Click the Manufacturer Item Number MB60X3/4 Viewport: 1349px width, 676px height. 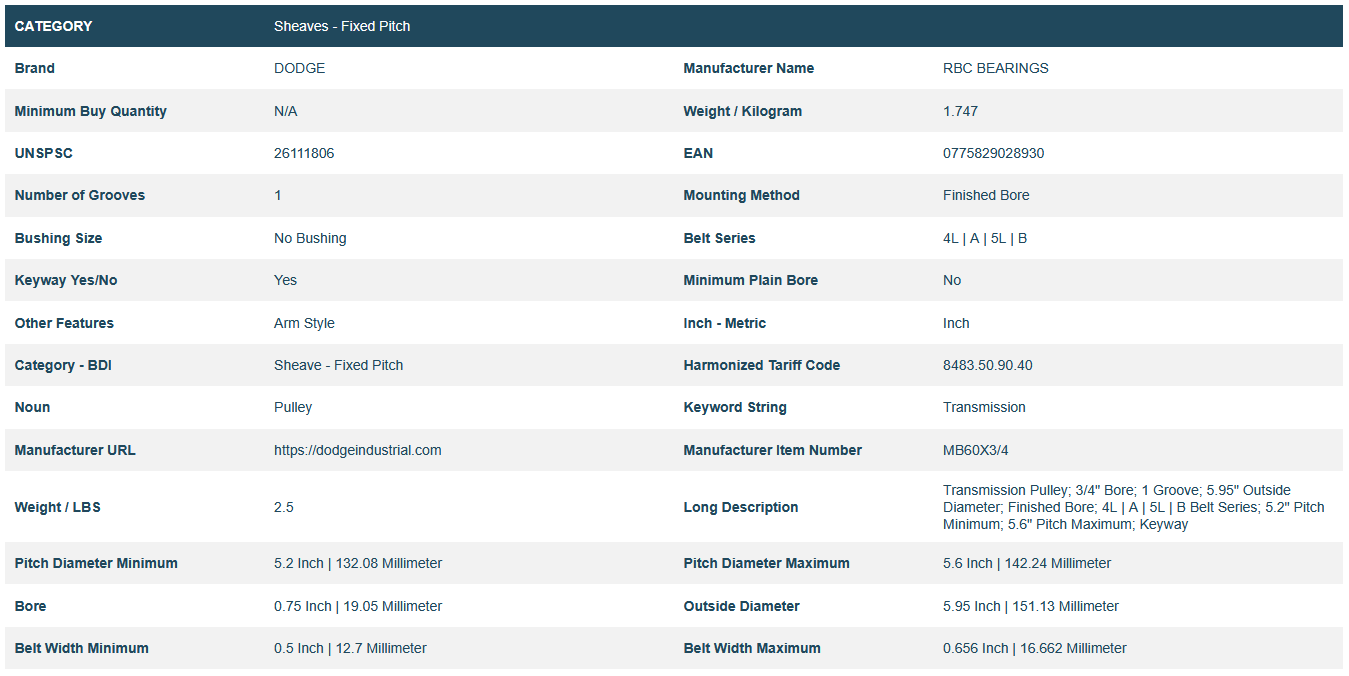point(975,450)
